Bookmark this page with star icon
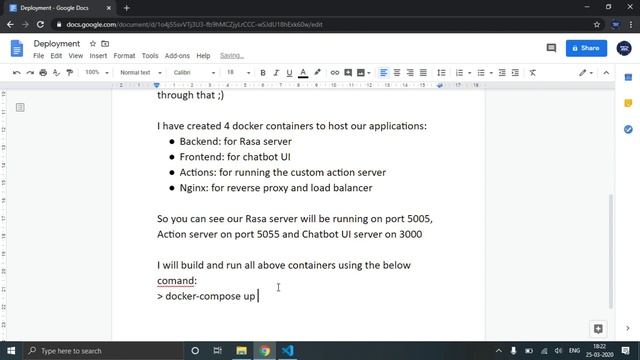 597,24
